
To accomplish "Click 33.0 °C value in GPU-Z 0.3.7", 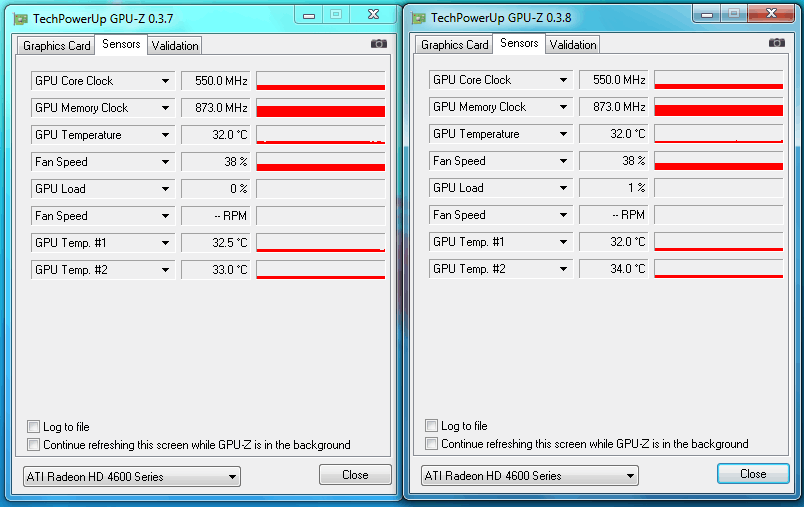I will pos(216,270).
